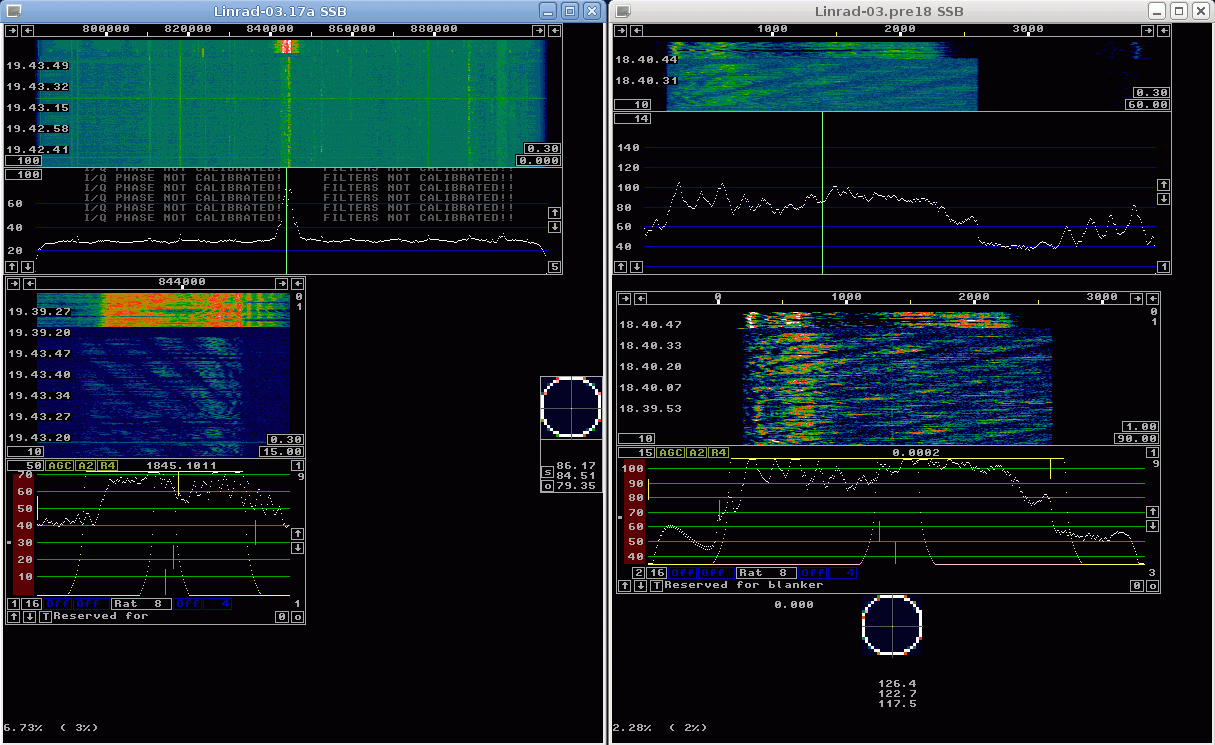Toggle S box beside left polar plot
Image resolution: width=1215 pixels, height=745 pixels.
coord(547,472)
